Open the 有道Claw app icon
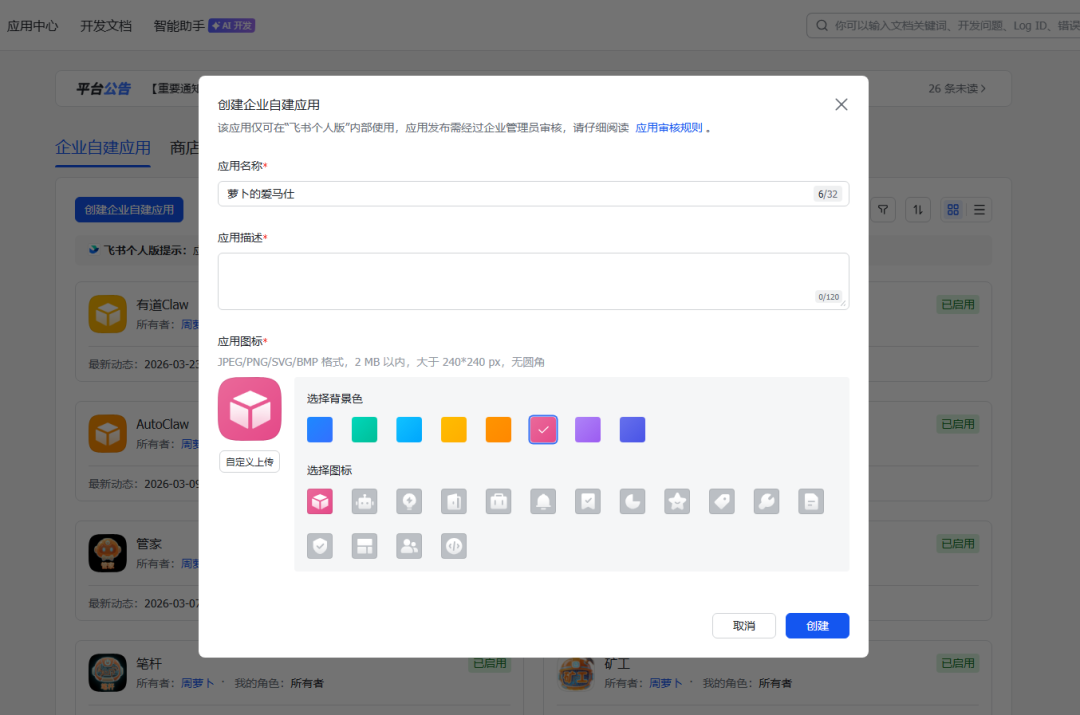This screenshot has height=715, width=1080. point(107,314)
